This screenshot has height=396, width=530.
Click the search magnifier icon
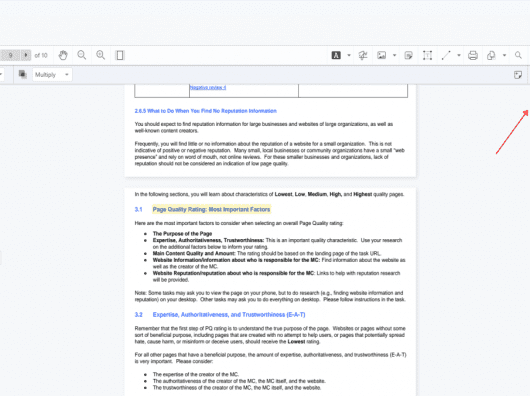coord(518,55)
